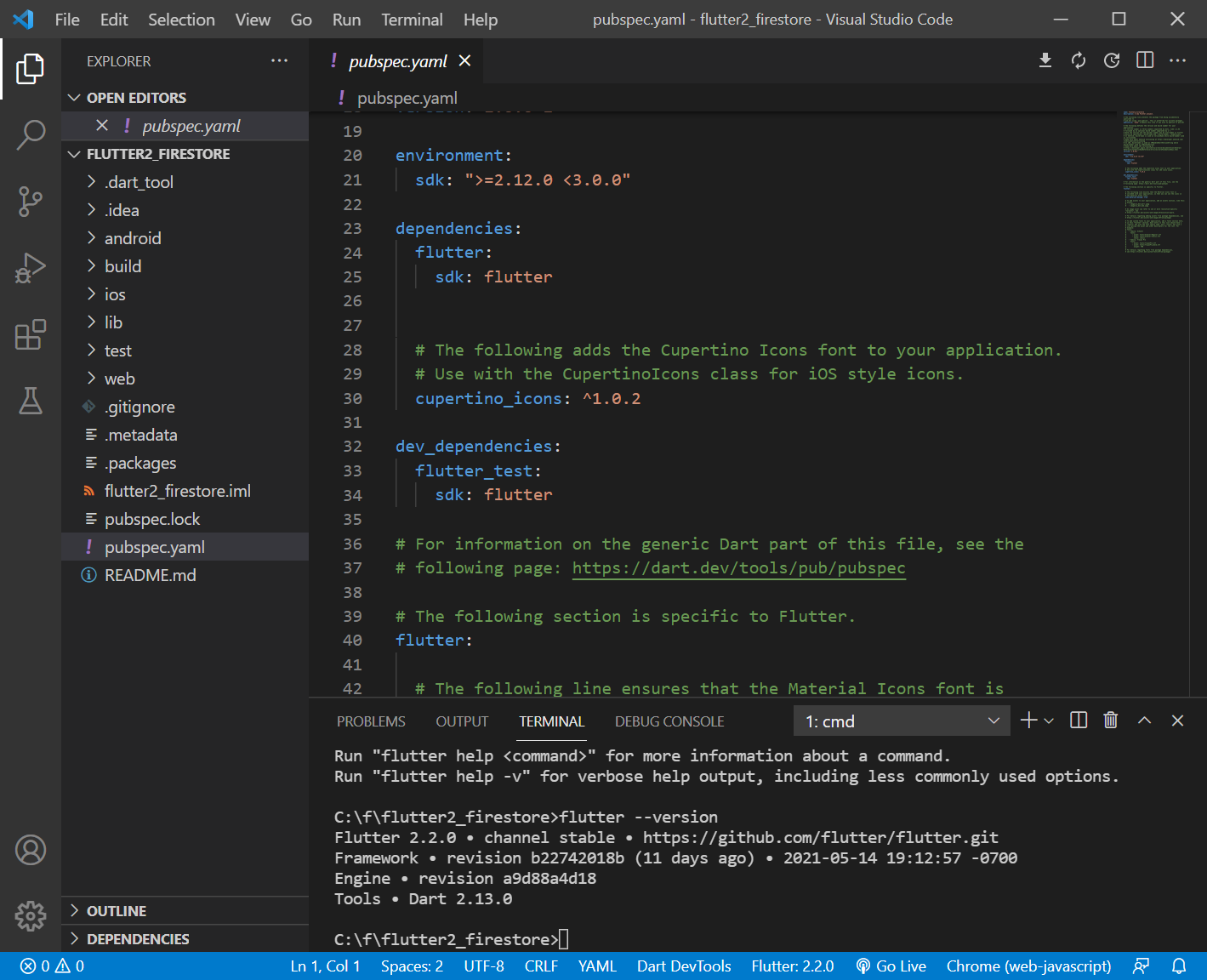Open the terminal selector dropdown '1: cmd'
Screen dimensions: 1207x980
[902, 721]
